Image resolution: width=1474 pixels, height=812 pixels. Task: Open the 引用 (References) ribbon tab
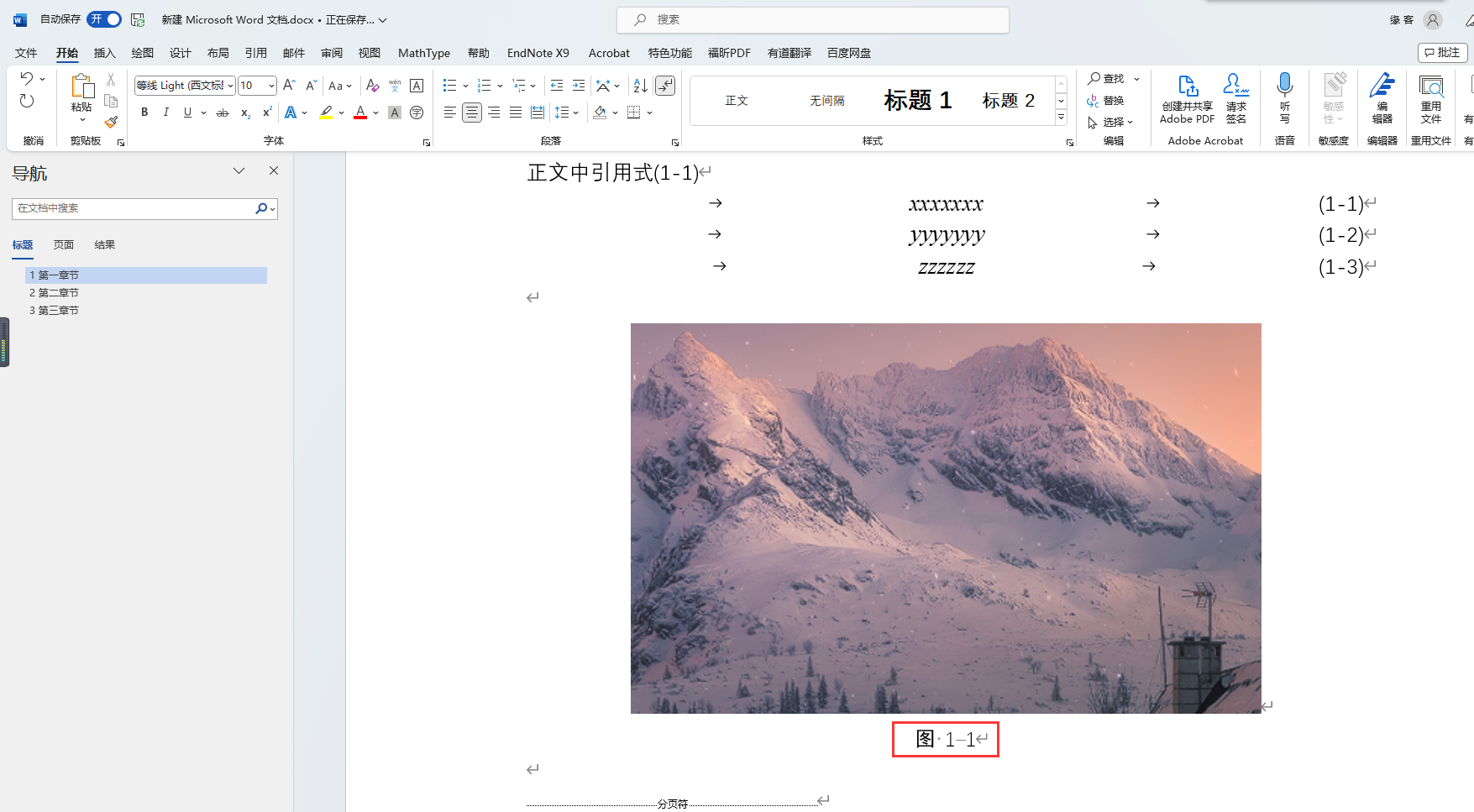(256, 53)
